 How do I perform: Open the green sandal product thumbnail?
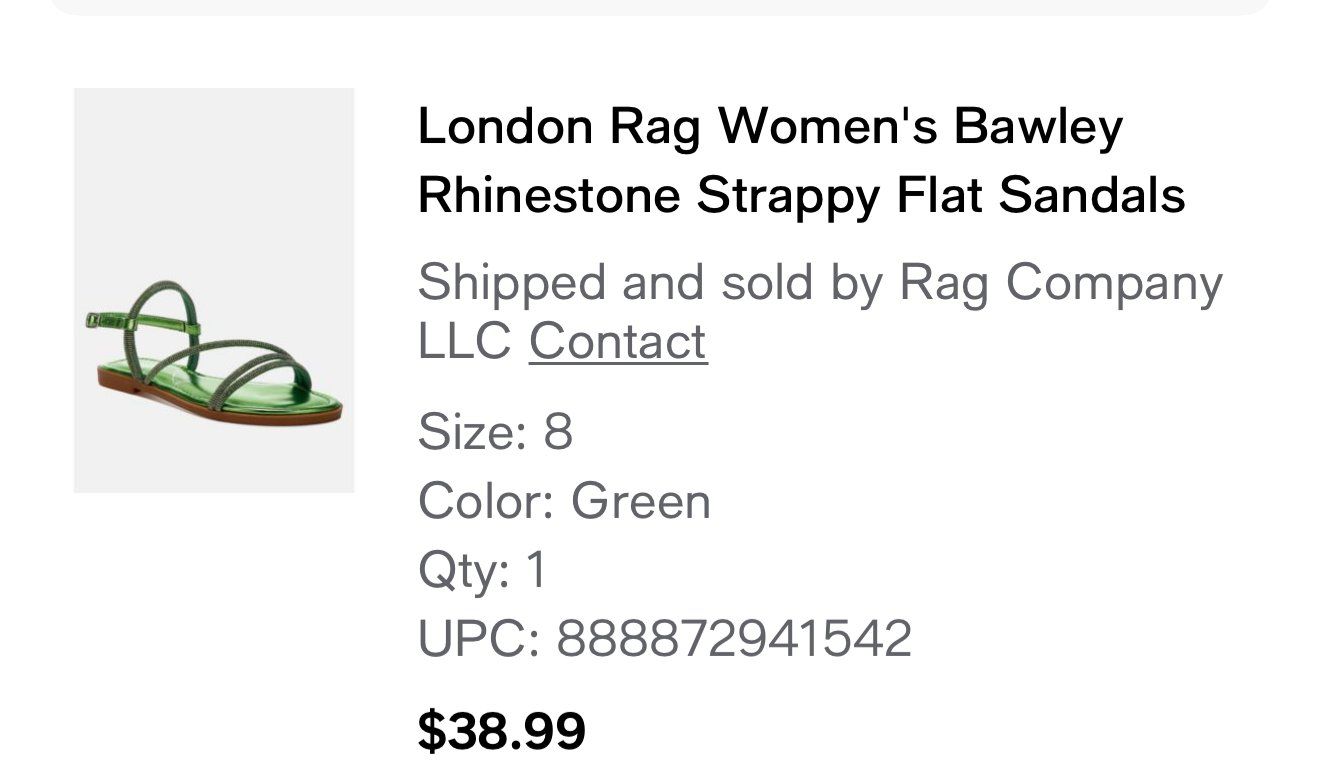click(x=214, y=290)
